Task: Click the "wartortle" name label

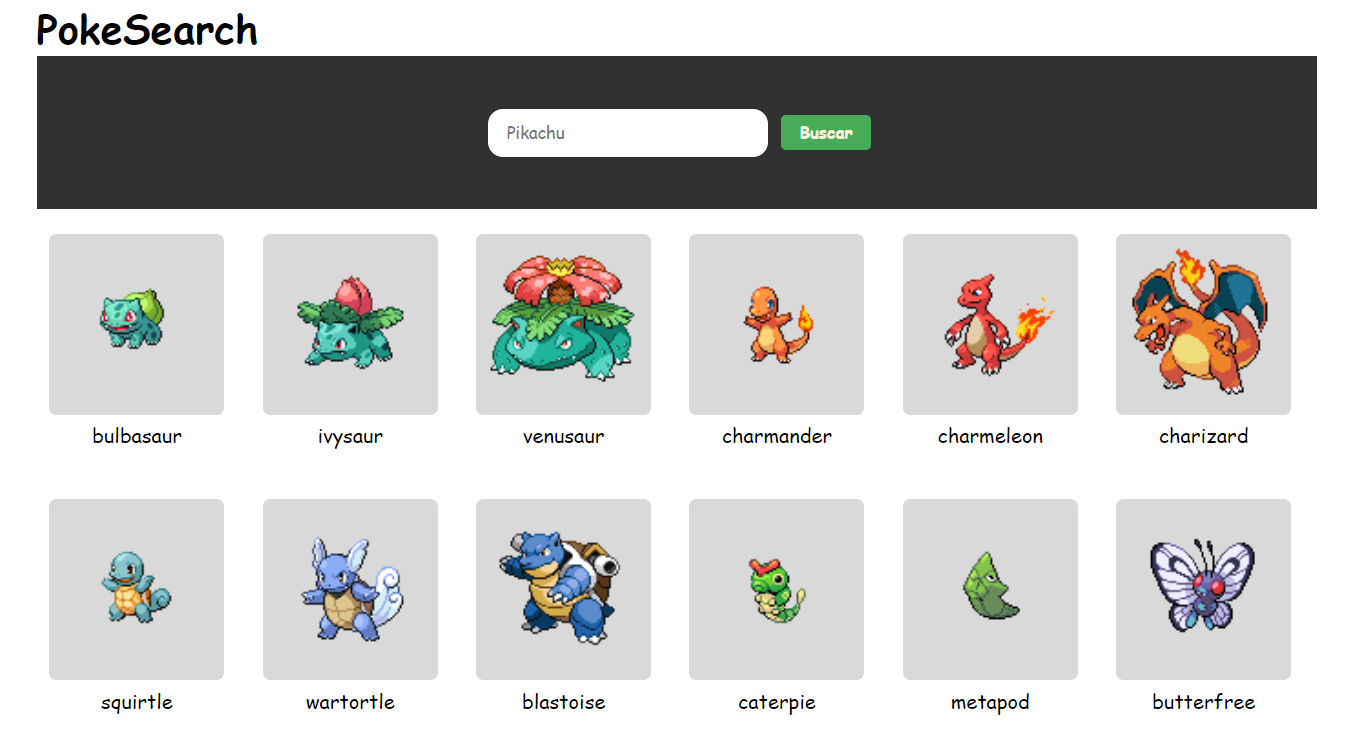Action: click(x=350, y=702)
